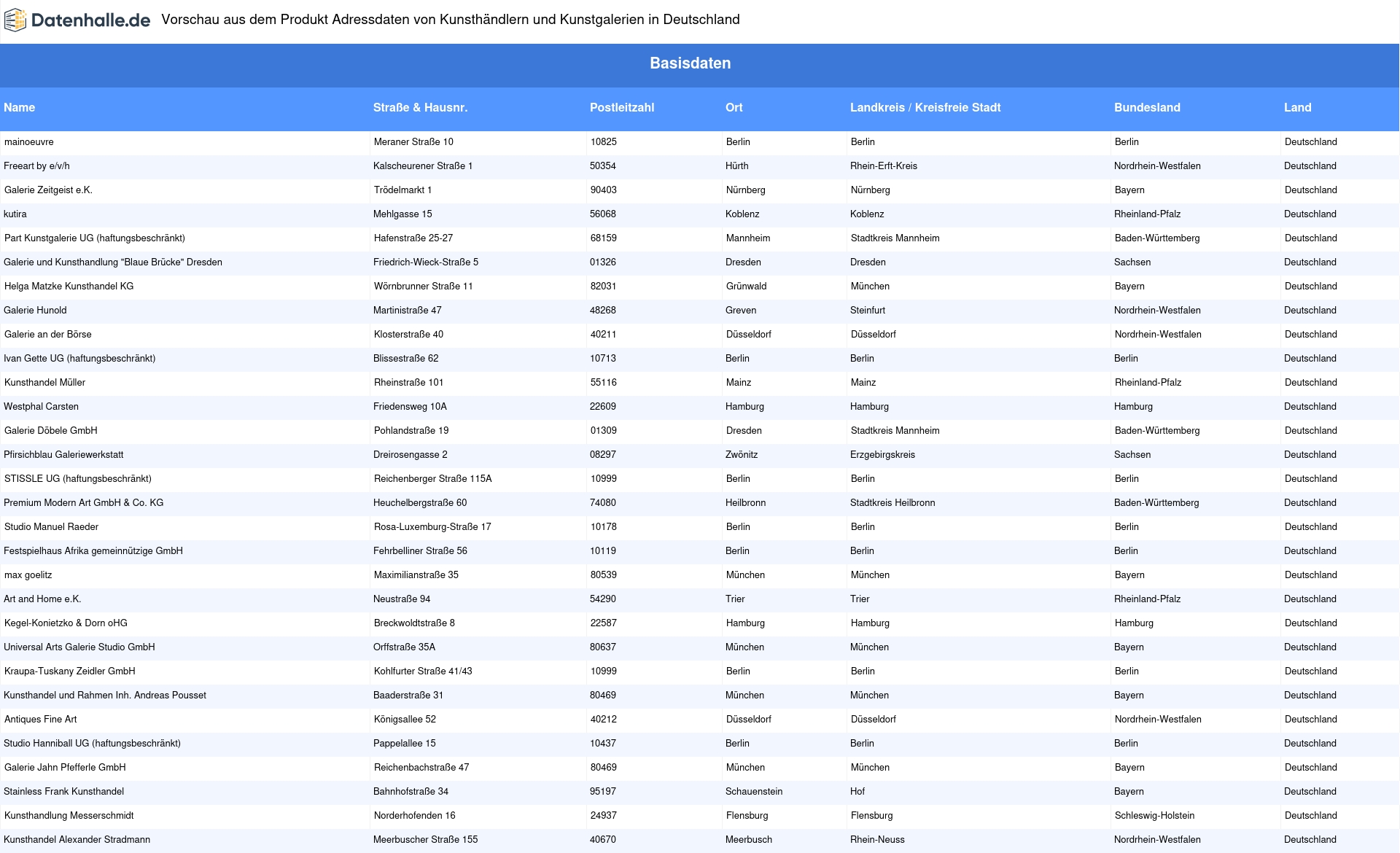Select the address Kohlfurter Straße 41/43

click(x=423, y=671)
